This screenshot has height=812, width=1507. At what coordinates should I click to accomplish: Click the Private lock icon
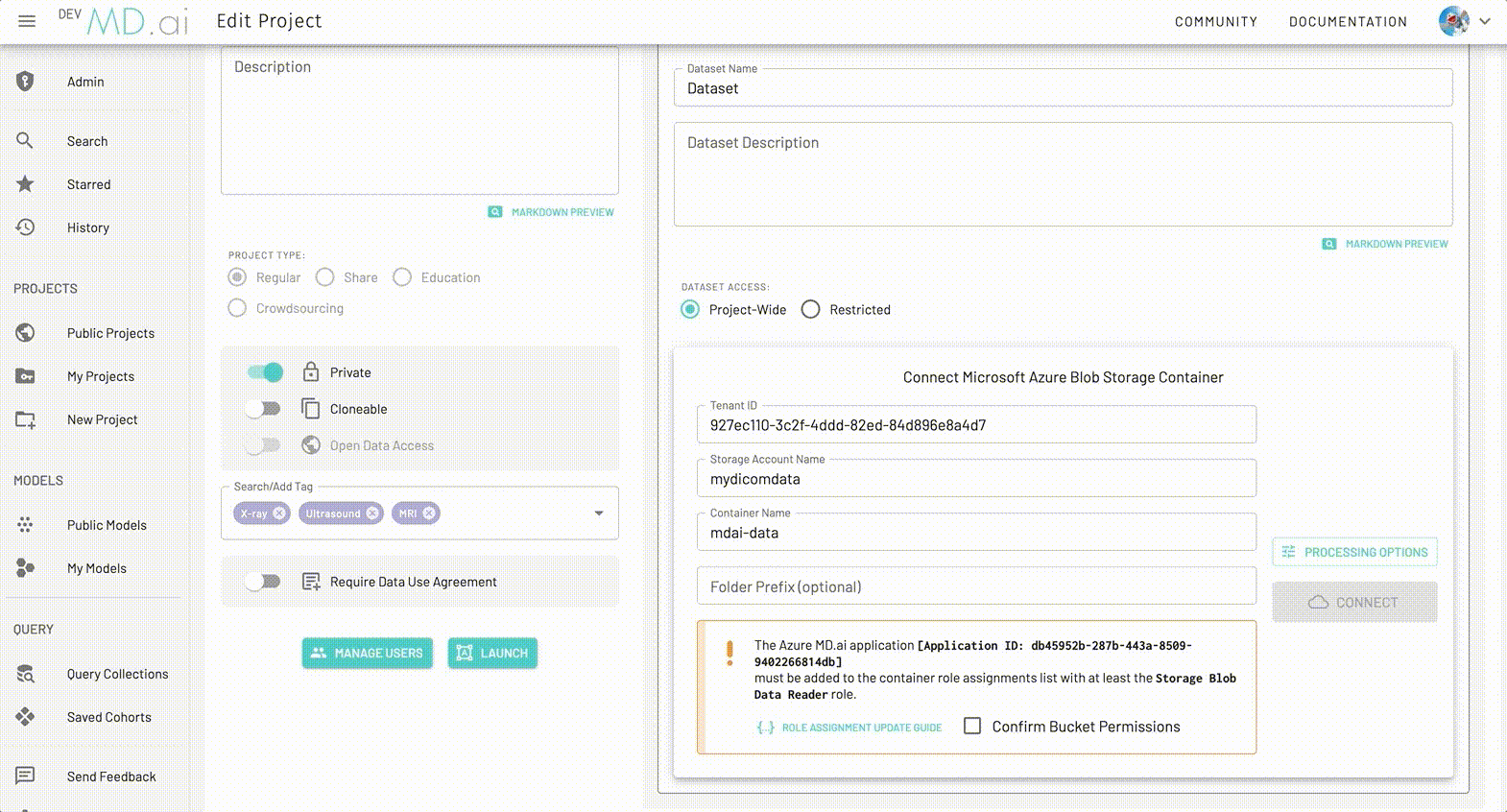coord(311,371)
